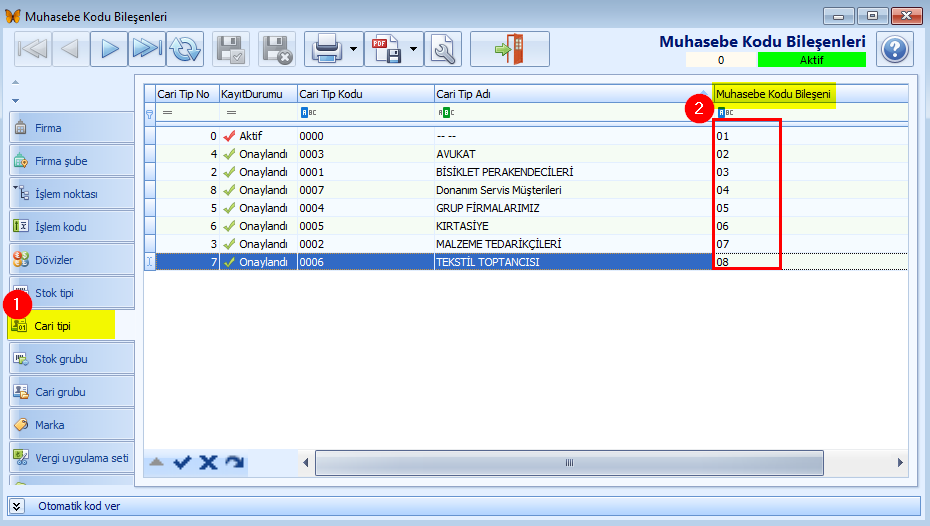Select the AVUKAT row
Viewport: 930px width, 526px height.
point(525,154)
